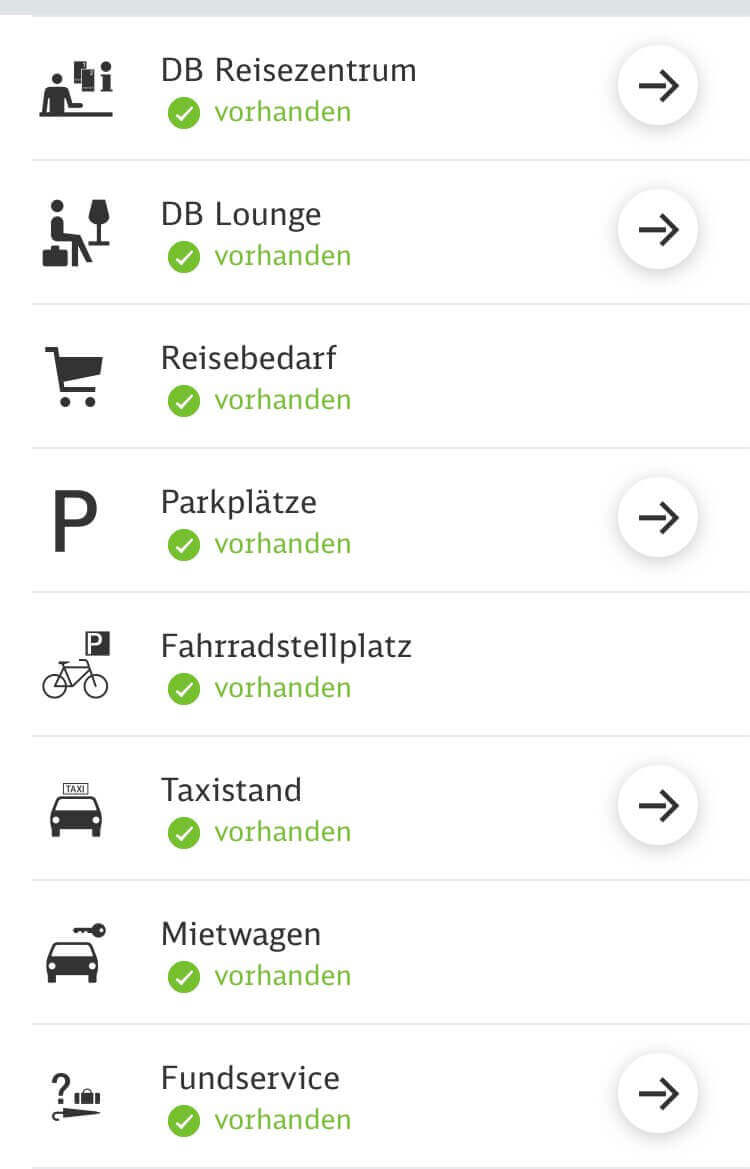Tap green checkmark under Reisebedarf
Viewport: 750px width, 1169px height.
tap(183, 401)
